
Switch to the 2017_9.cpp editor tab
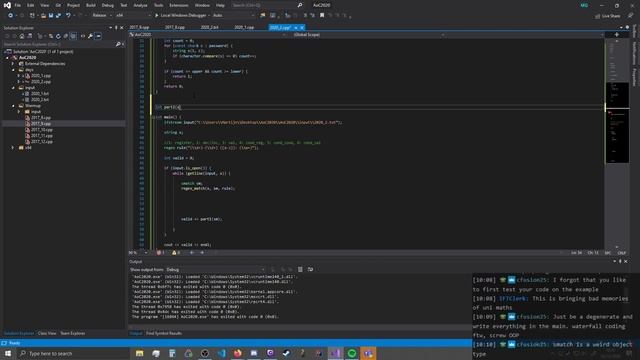(139, 27)
